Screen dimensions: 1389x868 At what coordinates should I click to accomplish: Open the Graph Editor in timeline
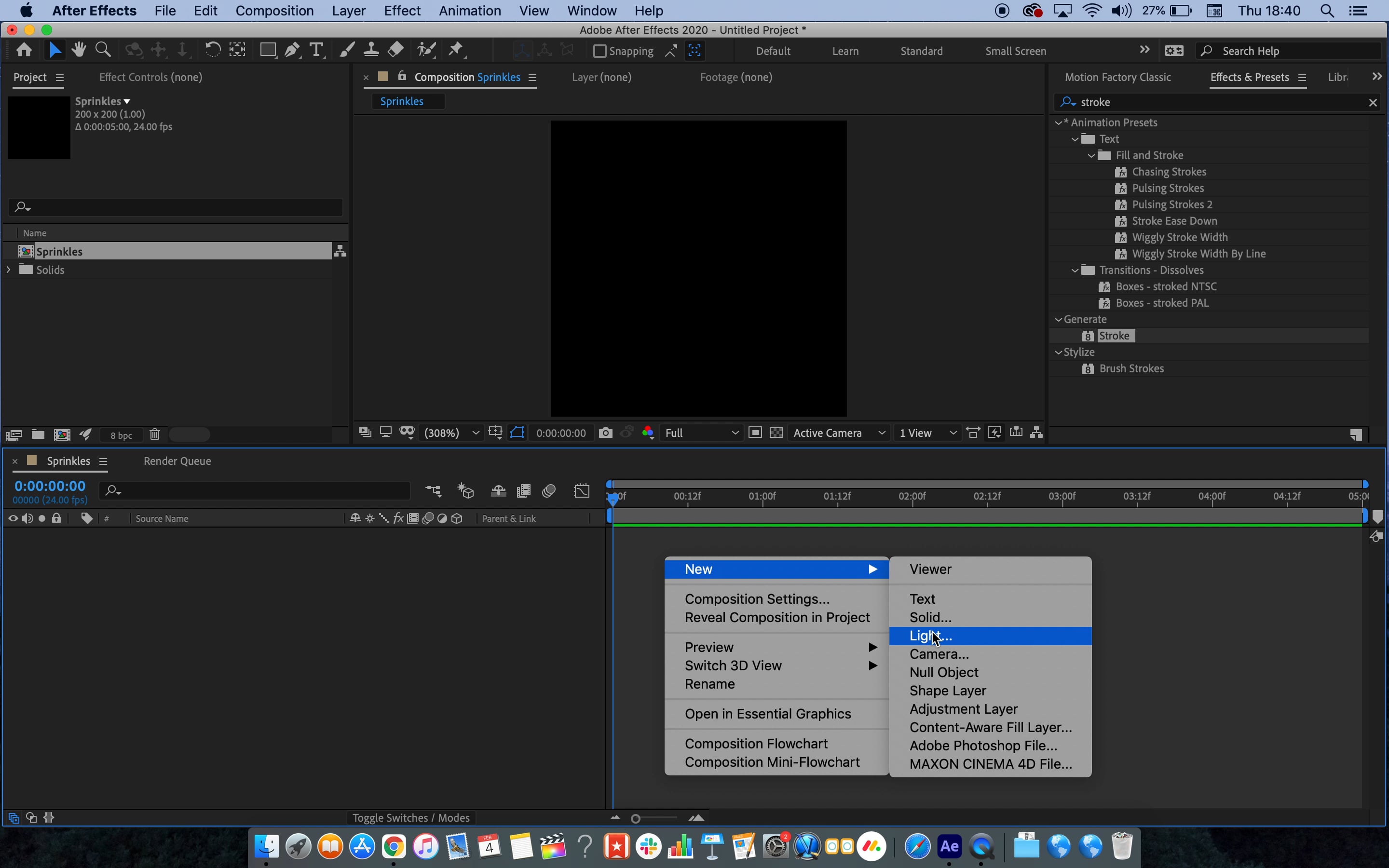click(x=582, y=491)
